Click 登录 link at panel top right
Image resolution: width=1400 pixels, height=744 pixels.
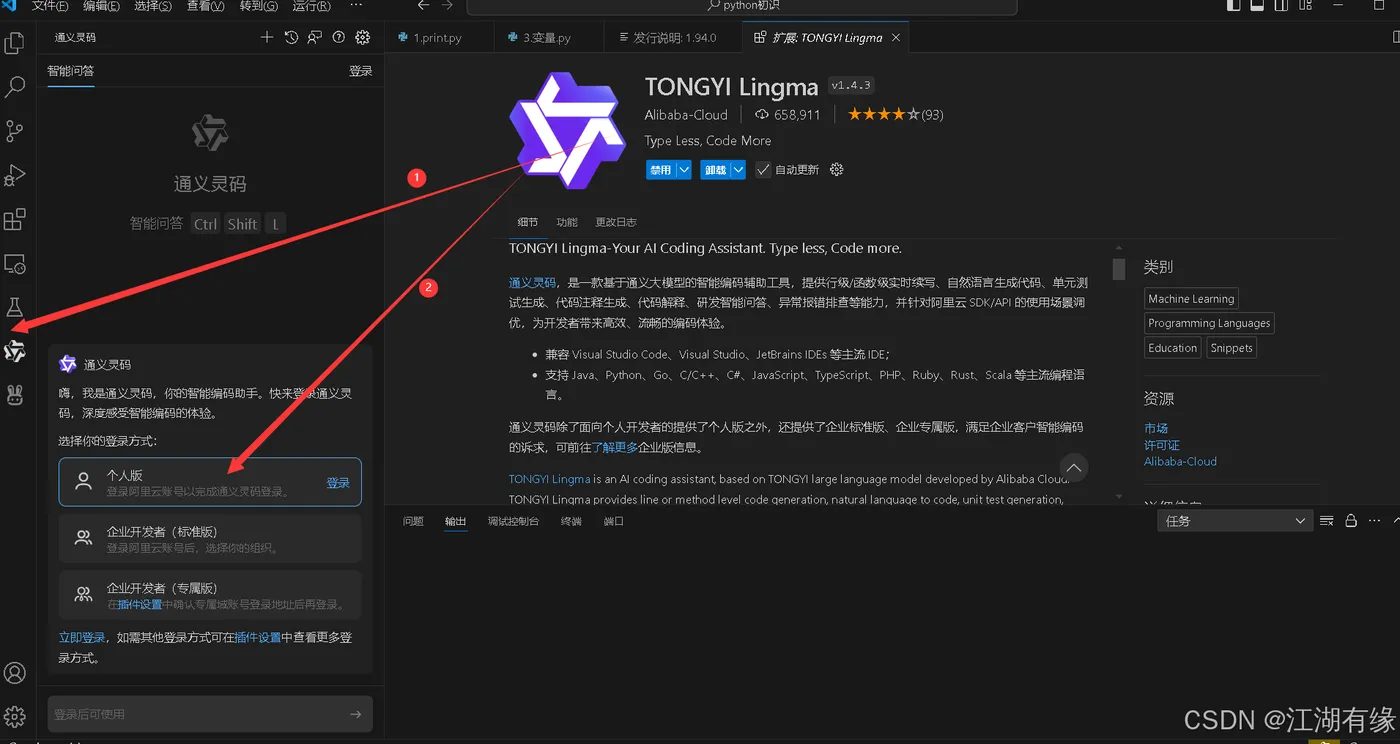361,71
